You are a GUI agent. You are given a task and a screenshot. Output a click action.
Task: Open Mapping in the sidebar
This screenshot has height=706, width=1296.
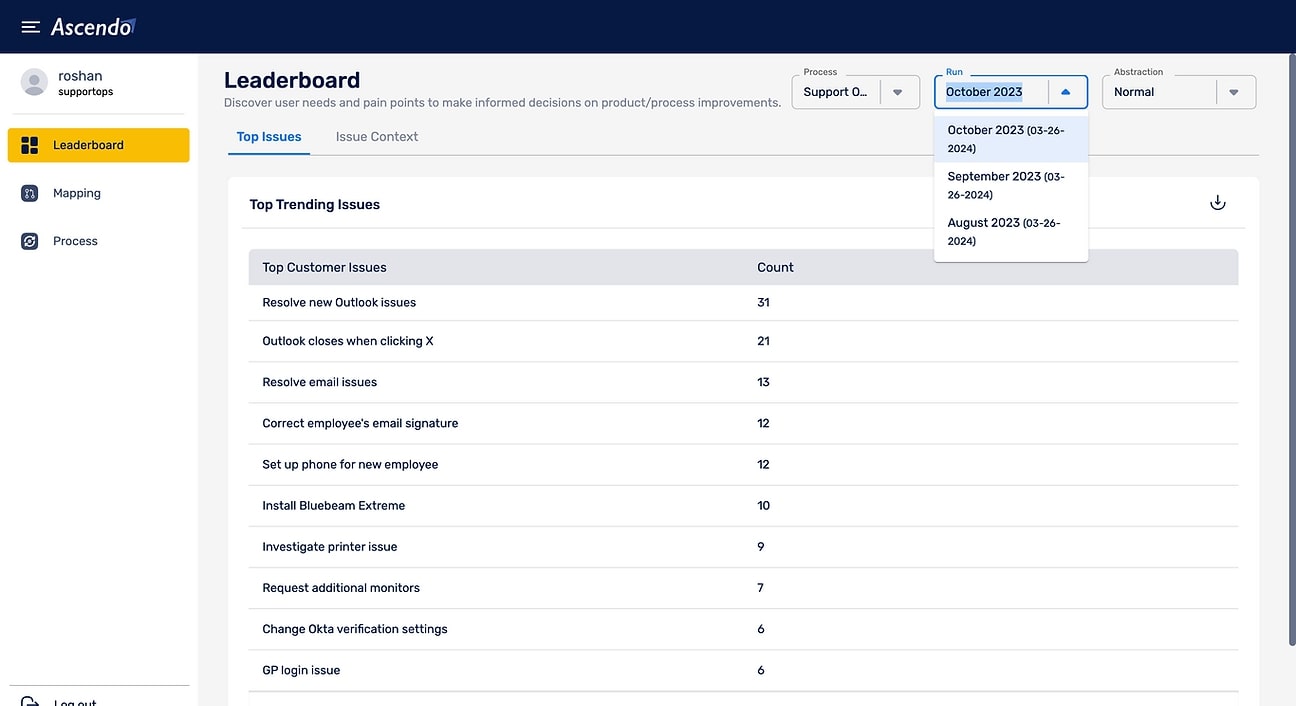[x=77, y=194]
